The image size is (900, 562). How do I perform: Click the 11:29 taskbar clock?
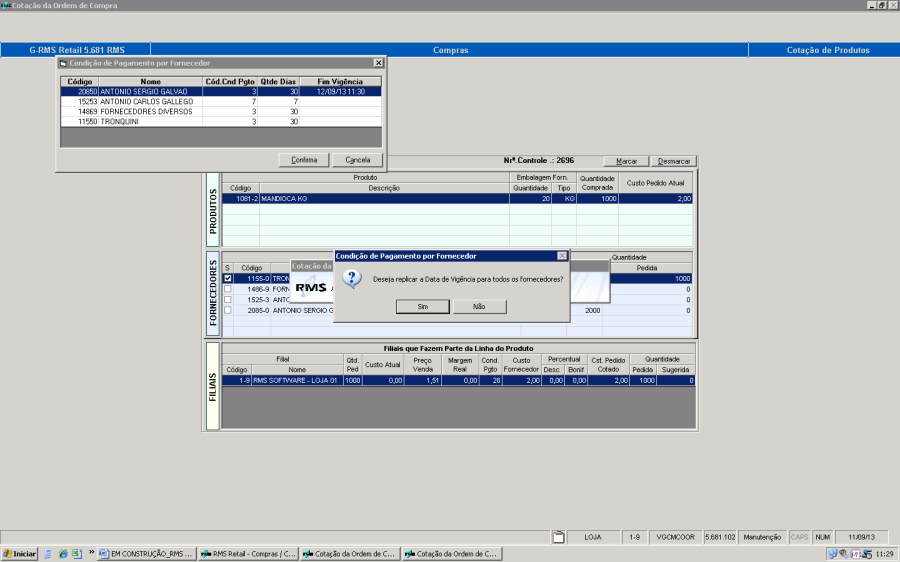point(885,554)
